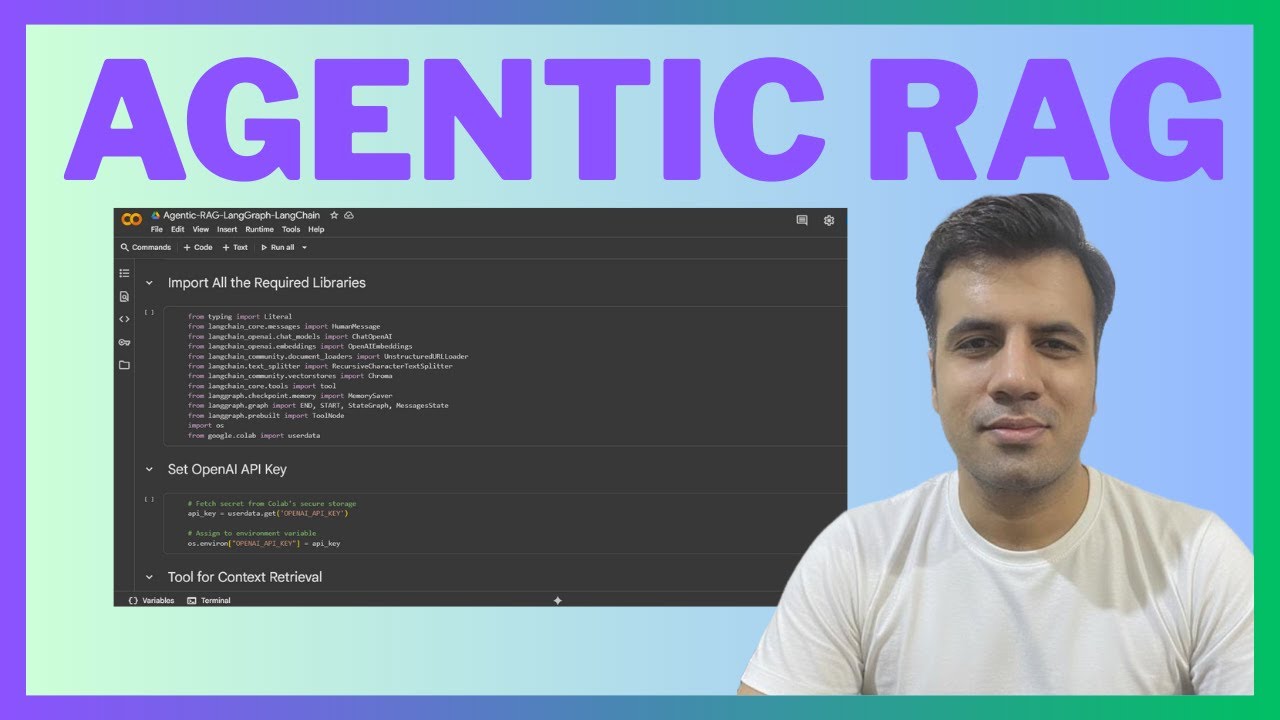Open the table of contents sidebar icon

tap(124, 273)
